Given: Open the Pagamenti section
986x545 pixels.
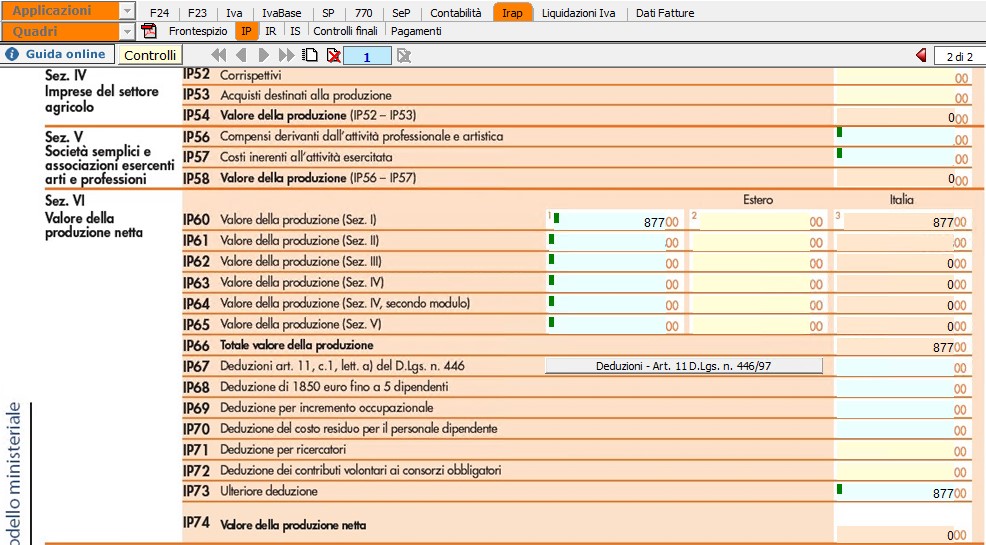Looking at the screenshot, I should pyautogui.click(x=416, y=31).
